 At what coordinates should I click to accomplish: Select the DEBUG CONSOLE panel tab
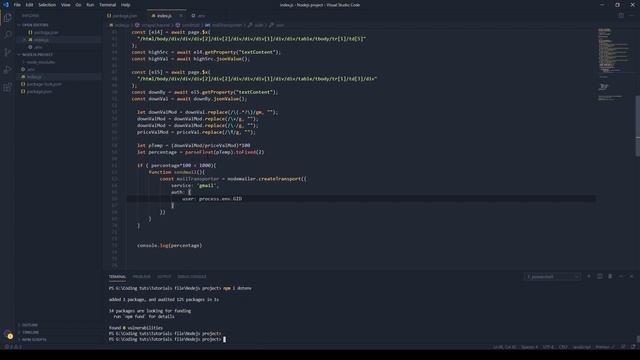[x=192, y=277]
